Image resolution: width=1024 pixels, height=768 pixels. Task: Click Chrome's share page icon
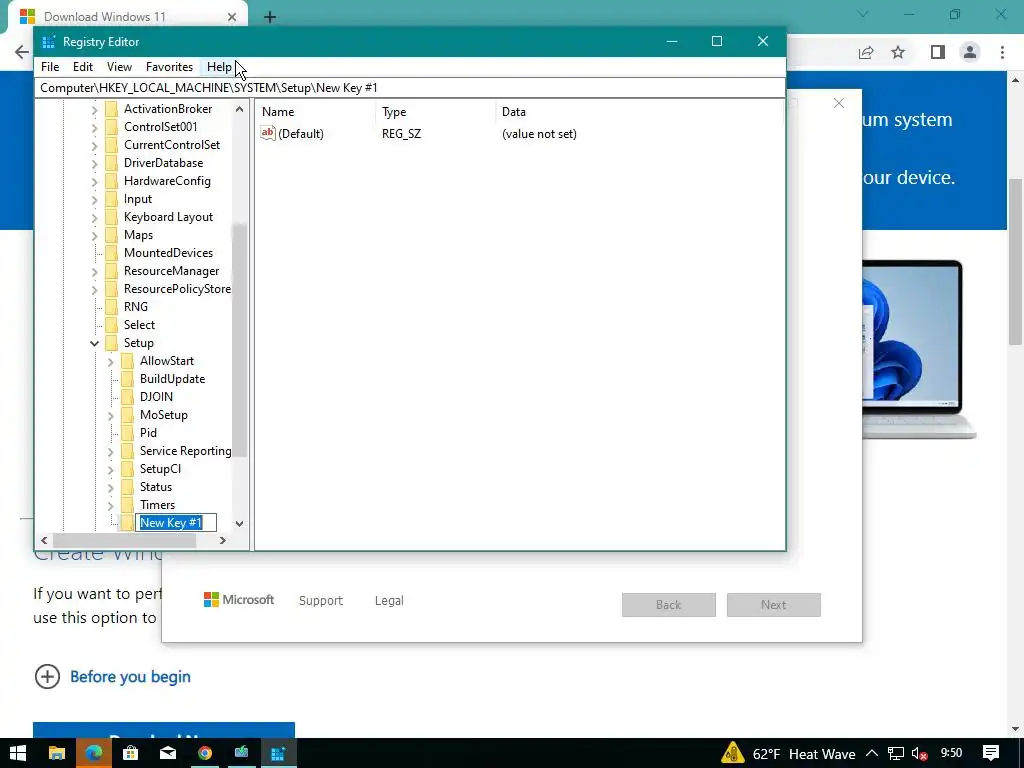click(866, 52)
